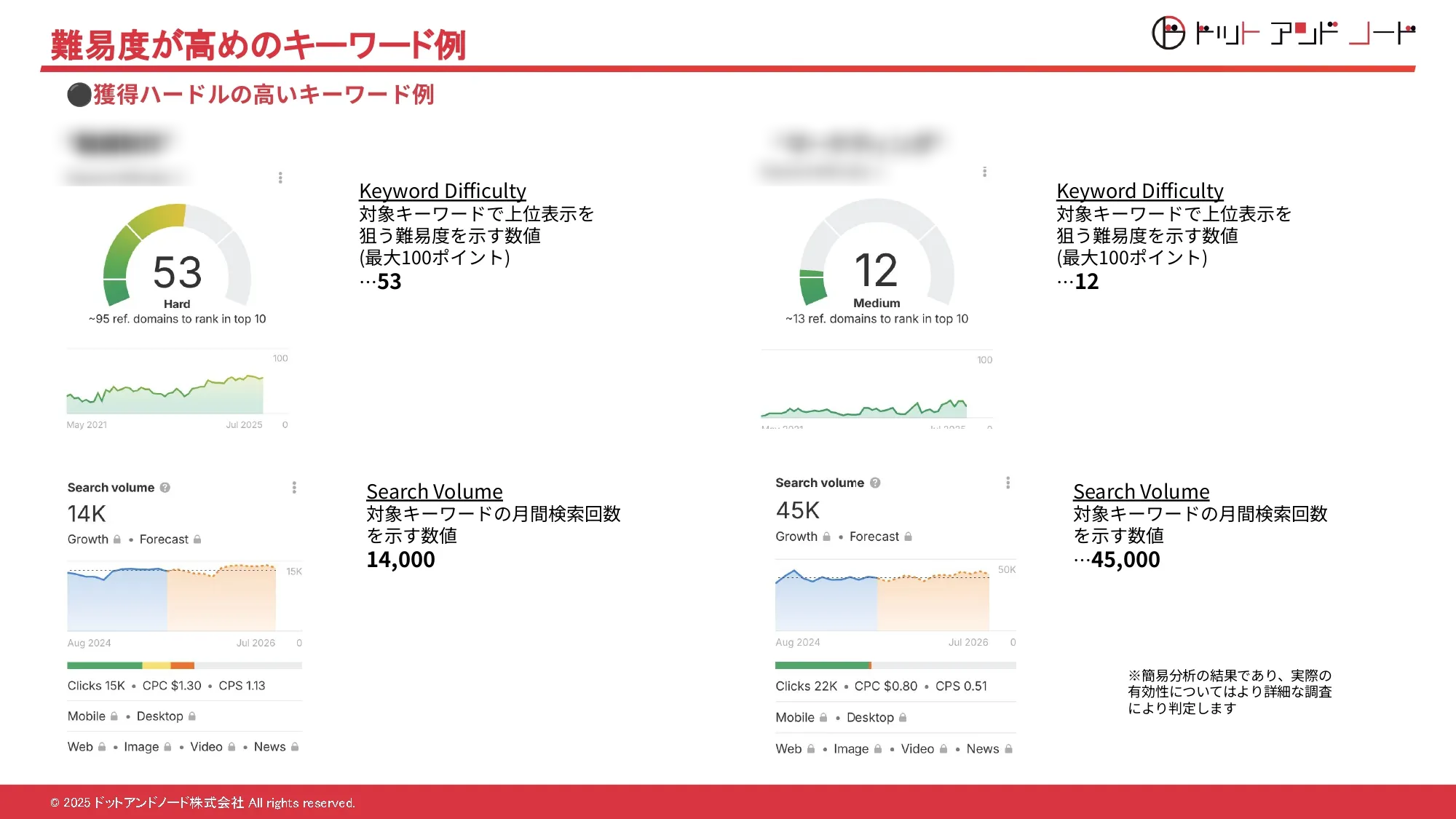Click the lock icon beside News metric
1456x819 pixels.
(295, 746)
